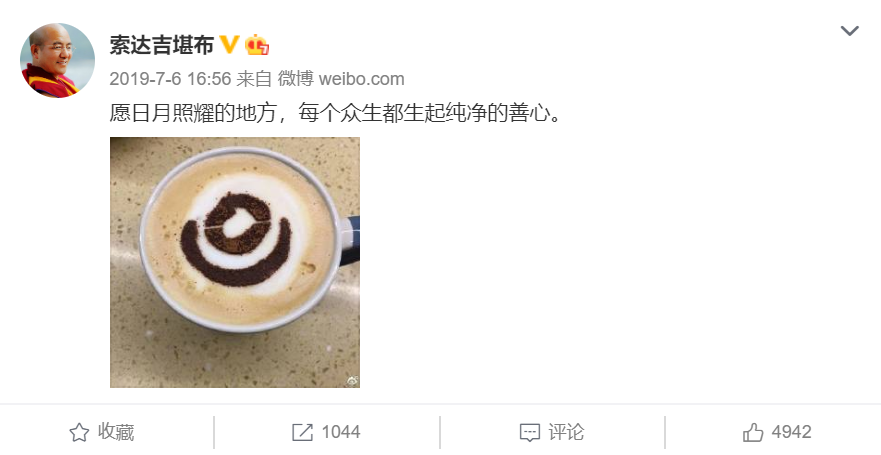
Task: Click the crown membership badge
Action: coord(257,44)
